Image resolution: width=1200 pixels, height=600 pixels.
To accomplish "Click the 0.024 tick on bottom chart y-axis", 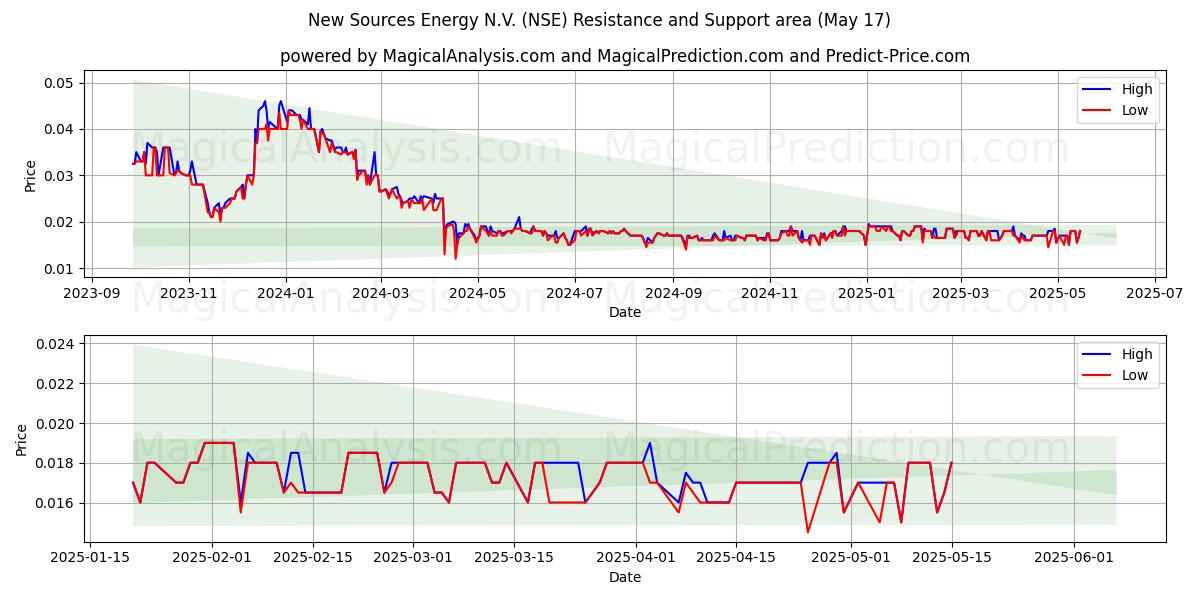I will point(56,344).
